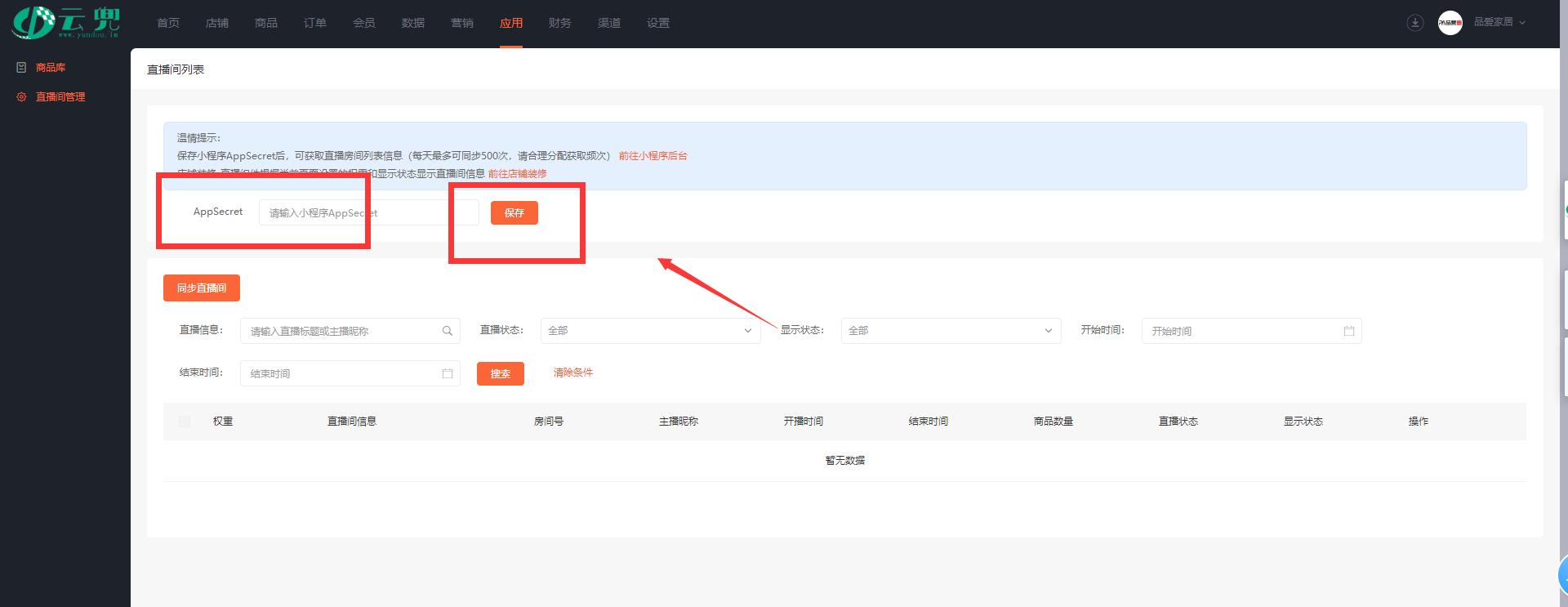Open the 会员 menu
Viewport: 1568px width, 607px height.
[364, 23]
